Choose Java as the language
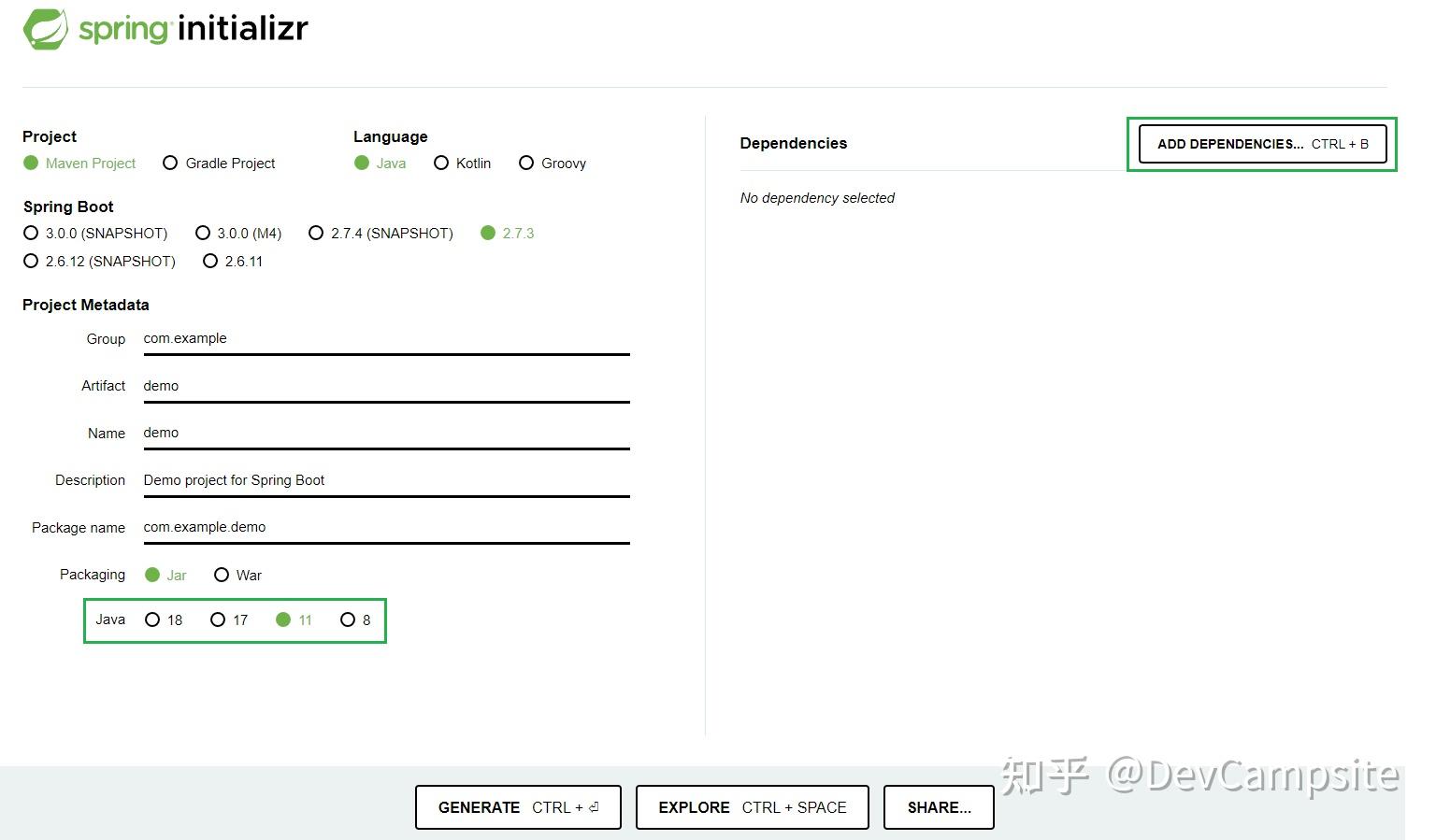The width and height of the screenshot is (1436, 840). [x=362, y=163]
